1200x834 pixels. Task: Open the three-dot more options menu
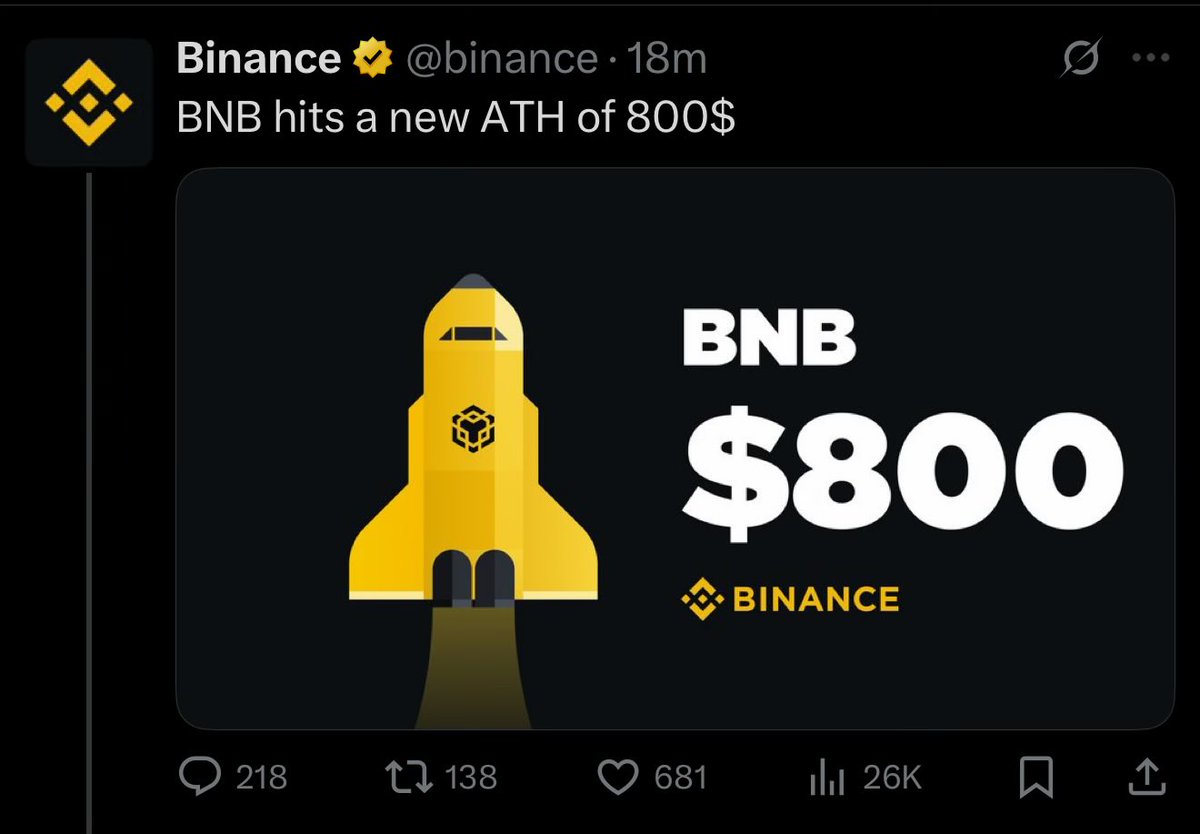coord(1150,58)
